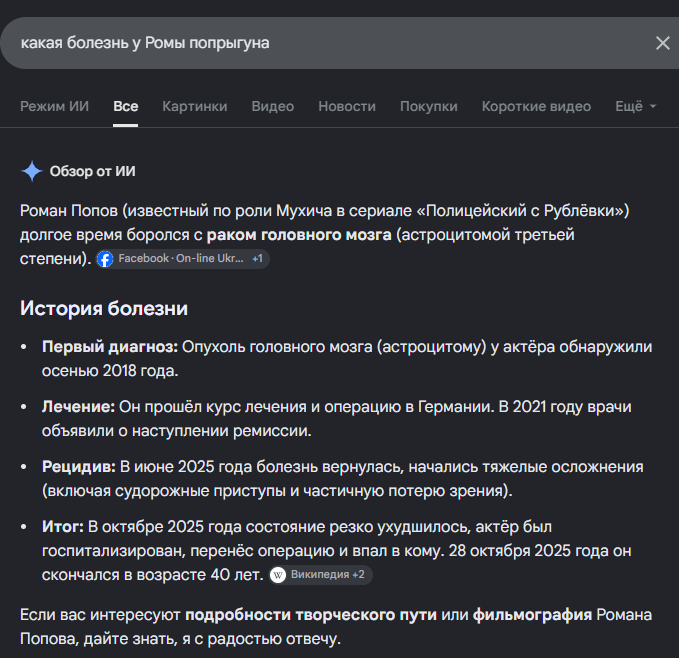679x658 pixels.
Task: Open the Покупки tab
Action: pos(429,106)
